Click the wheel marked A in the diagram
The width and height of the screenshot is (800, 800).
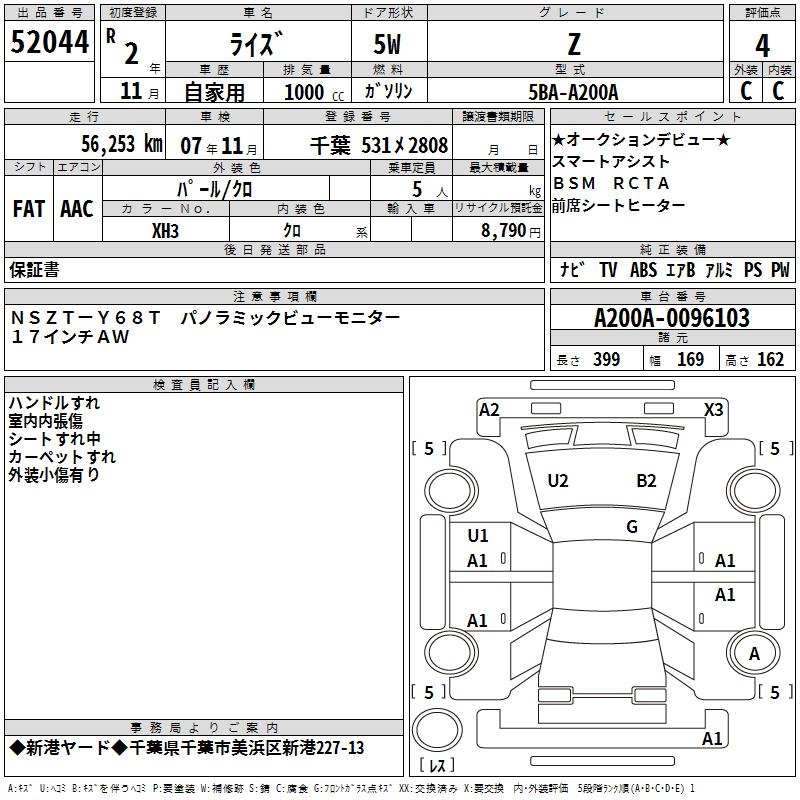click(754, 653)
